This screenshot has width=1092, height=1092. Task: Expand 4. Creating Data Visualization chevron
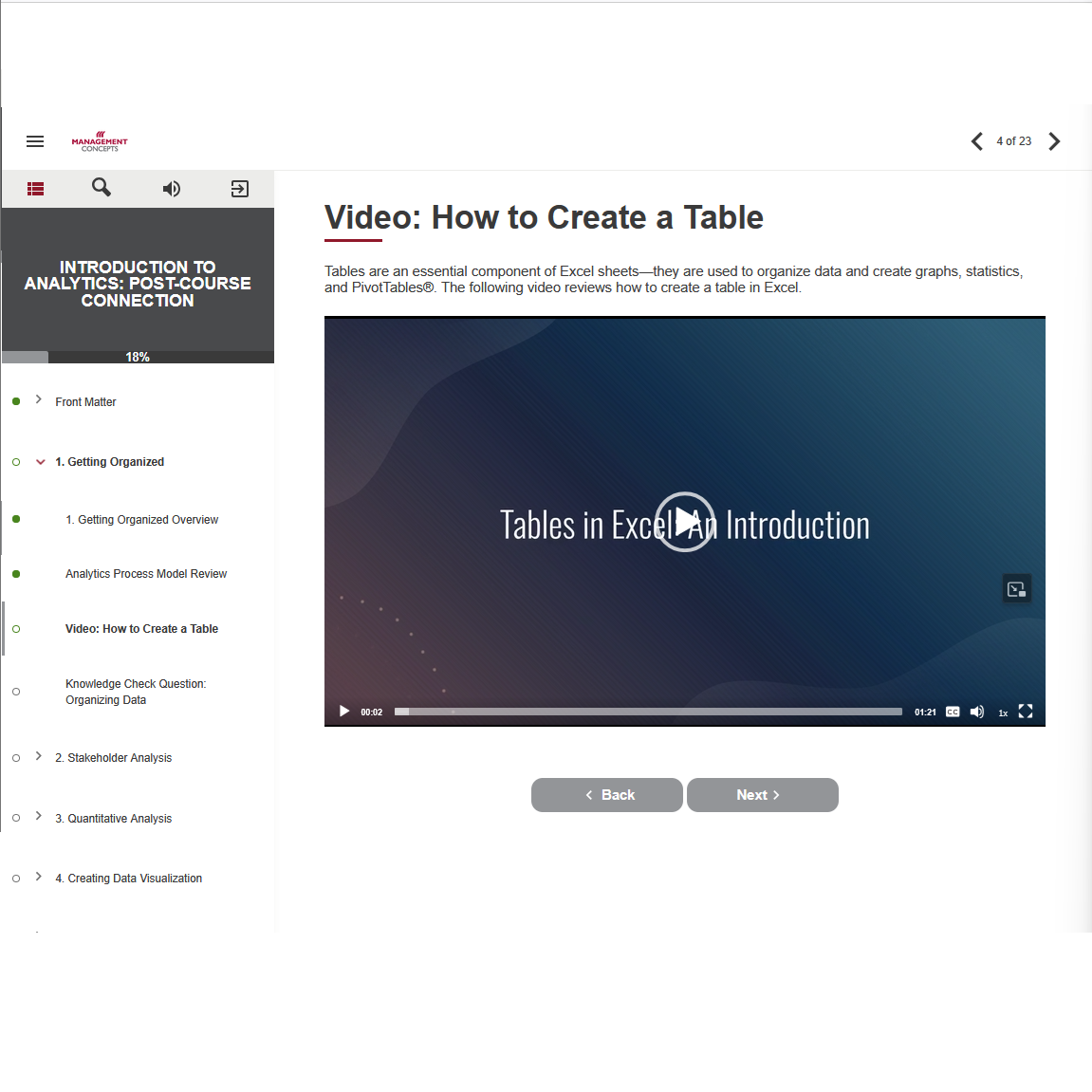39,877
